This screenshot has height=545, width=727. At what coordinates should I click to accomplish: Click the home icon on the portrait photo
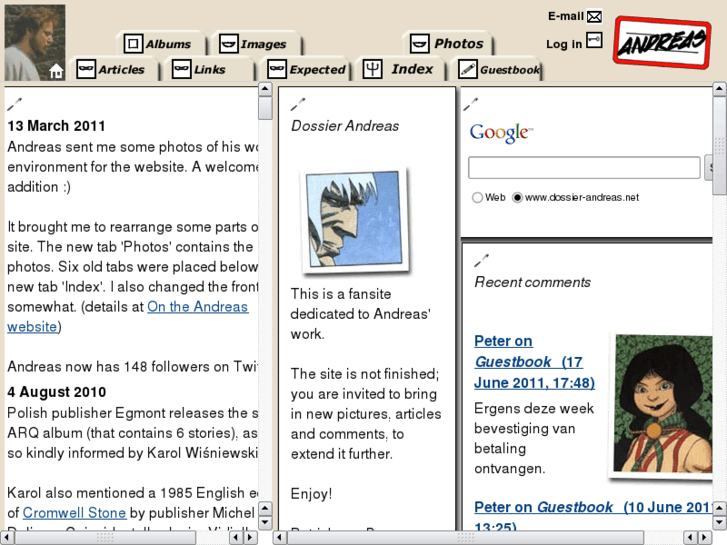pyautogui.click(x=56, y=71)
